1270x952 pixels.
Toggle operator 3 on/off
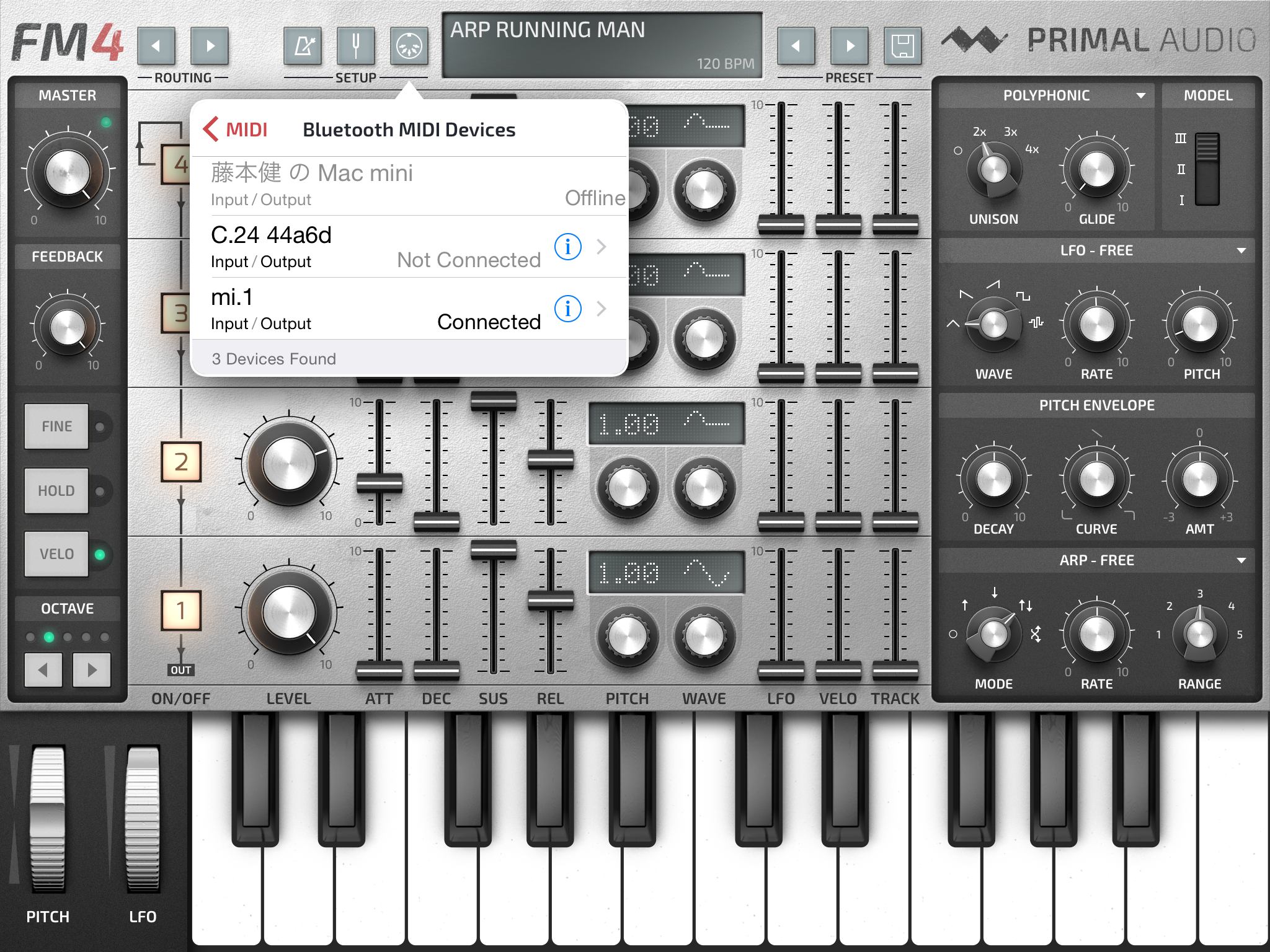click(x=176, y=313)
